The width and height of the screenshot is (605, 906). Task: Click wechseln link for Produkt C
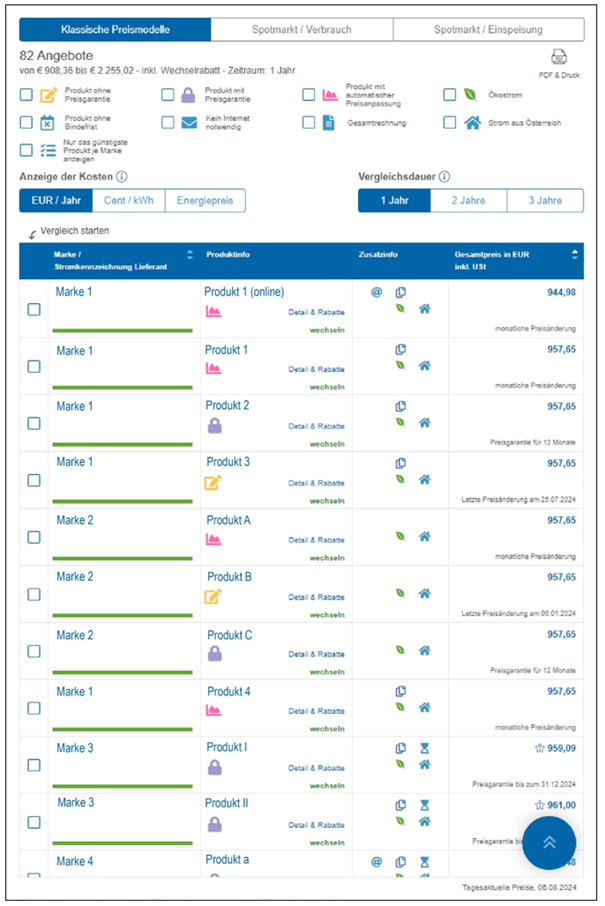click(327, 672)
